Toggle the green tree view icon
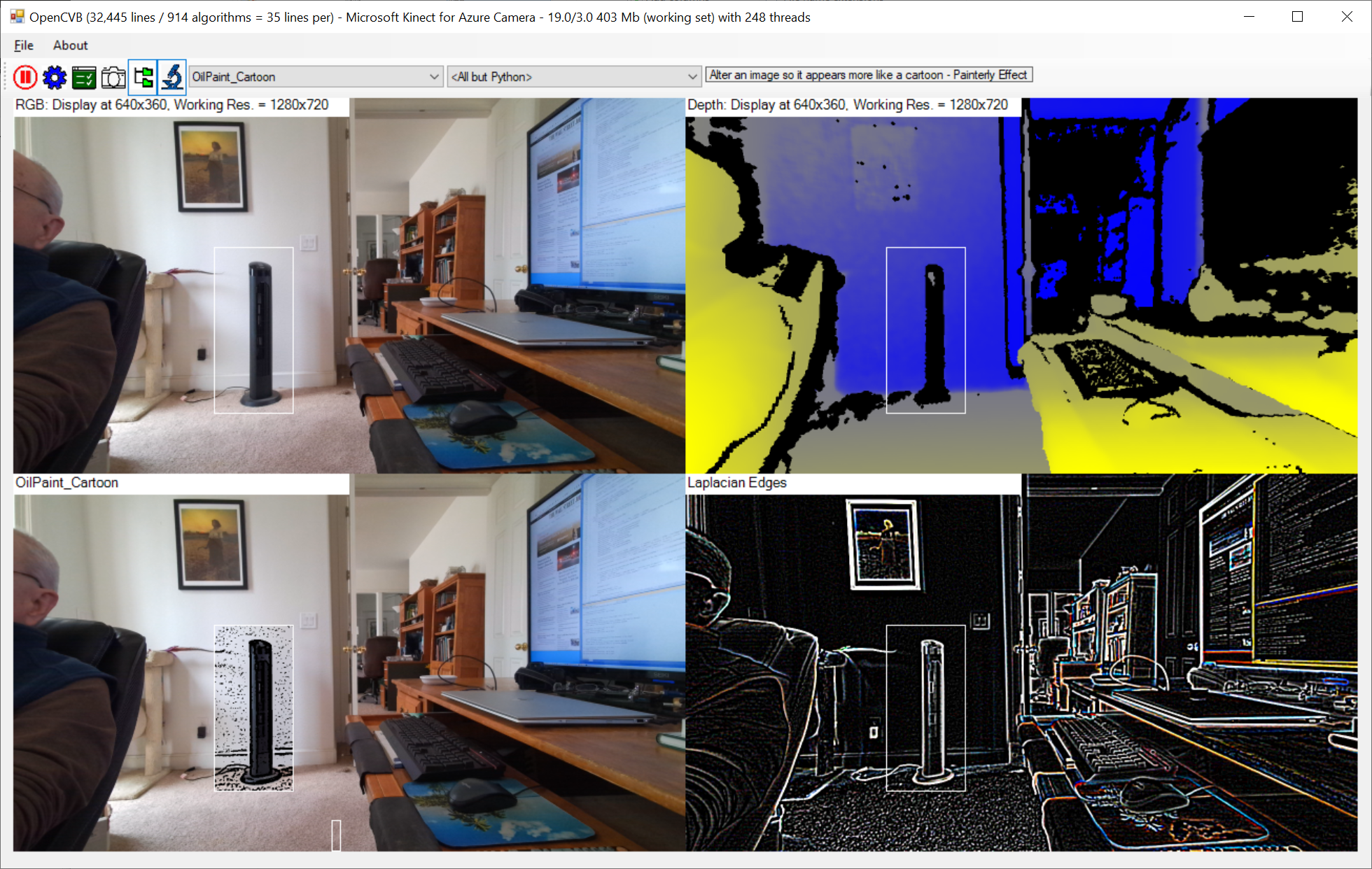Screen dimensions: 1372x869 pyautogui.click(x=143, y=77)
